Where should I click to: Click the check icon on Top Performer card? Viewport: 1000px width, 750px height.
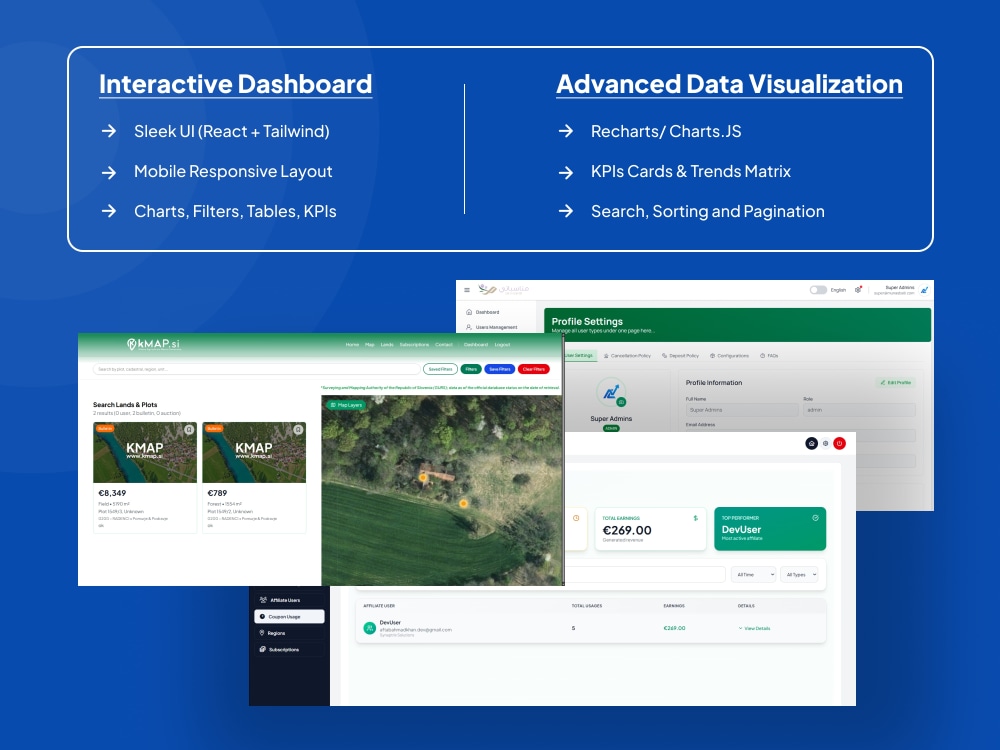click(815, 518)
